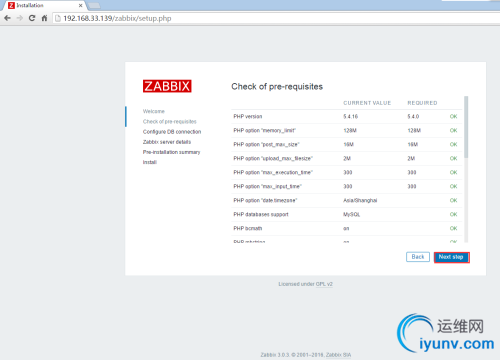Select Pre-installation summary step
This screenshot has width=500, height=360.
tap(171, 152)
